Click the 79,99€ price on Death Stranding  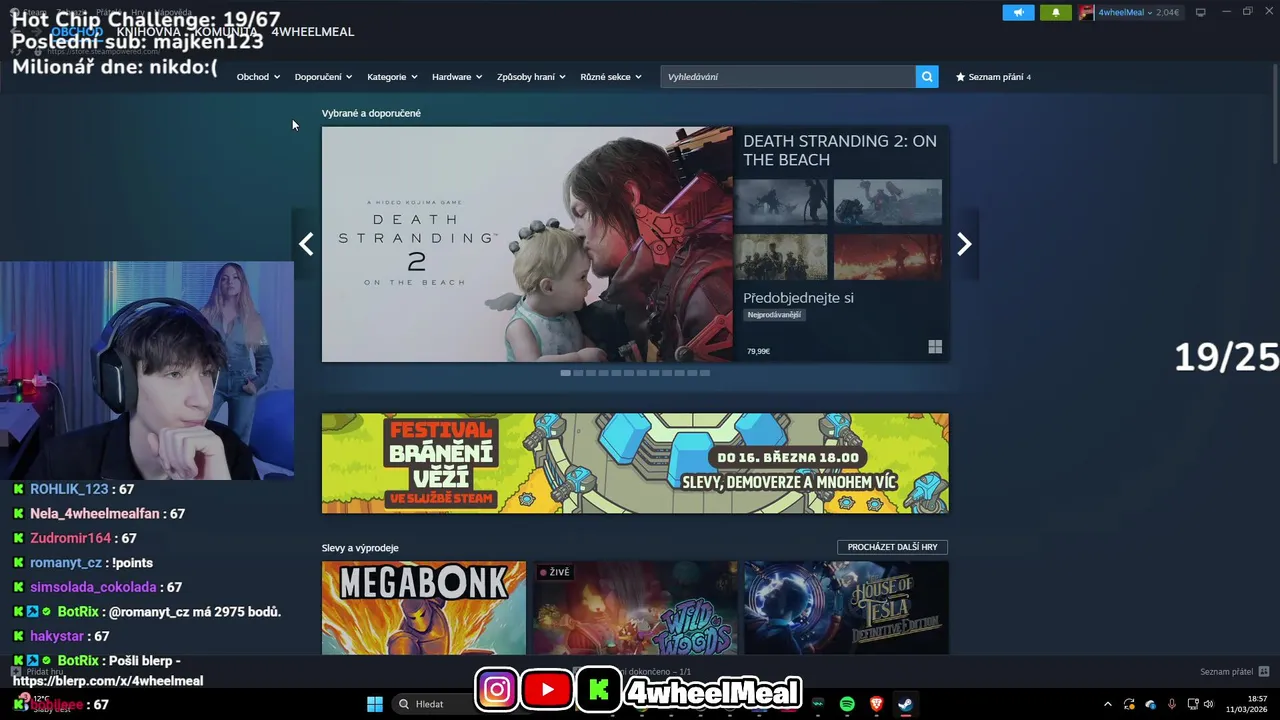758,352
